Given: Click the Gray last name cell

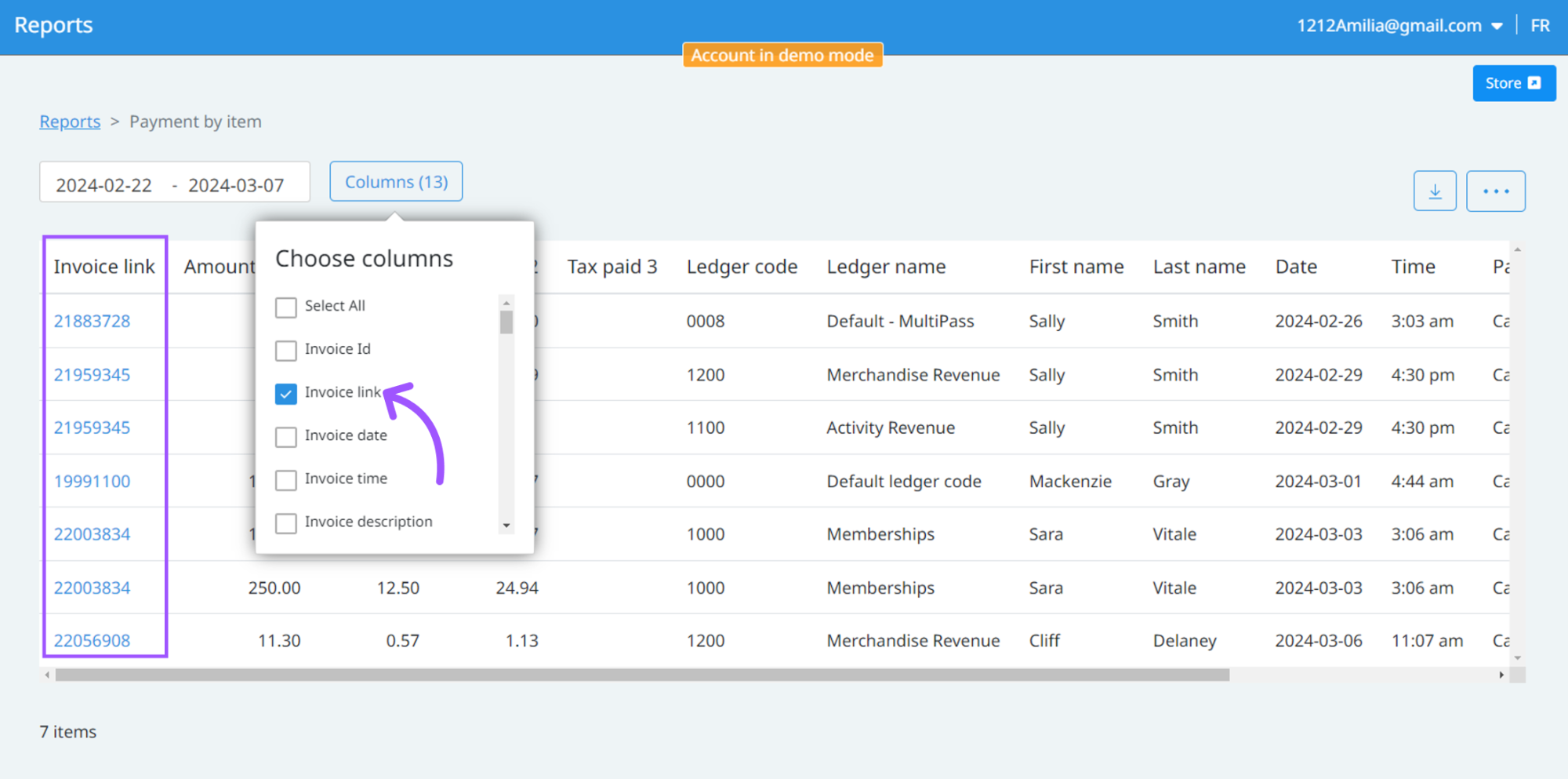Looking at the screenshot, I should [1171, 481].
